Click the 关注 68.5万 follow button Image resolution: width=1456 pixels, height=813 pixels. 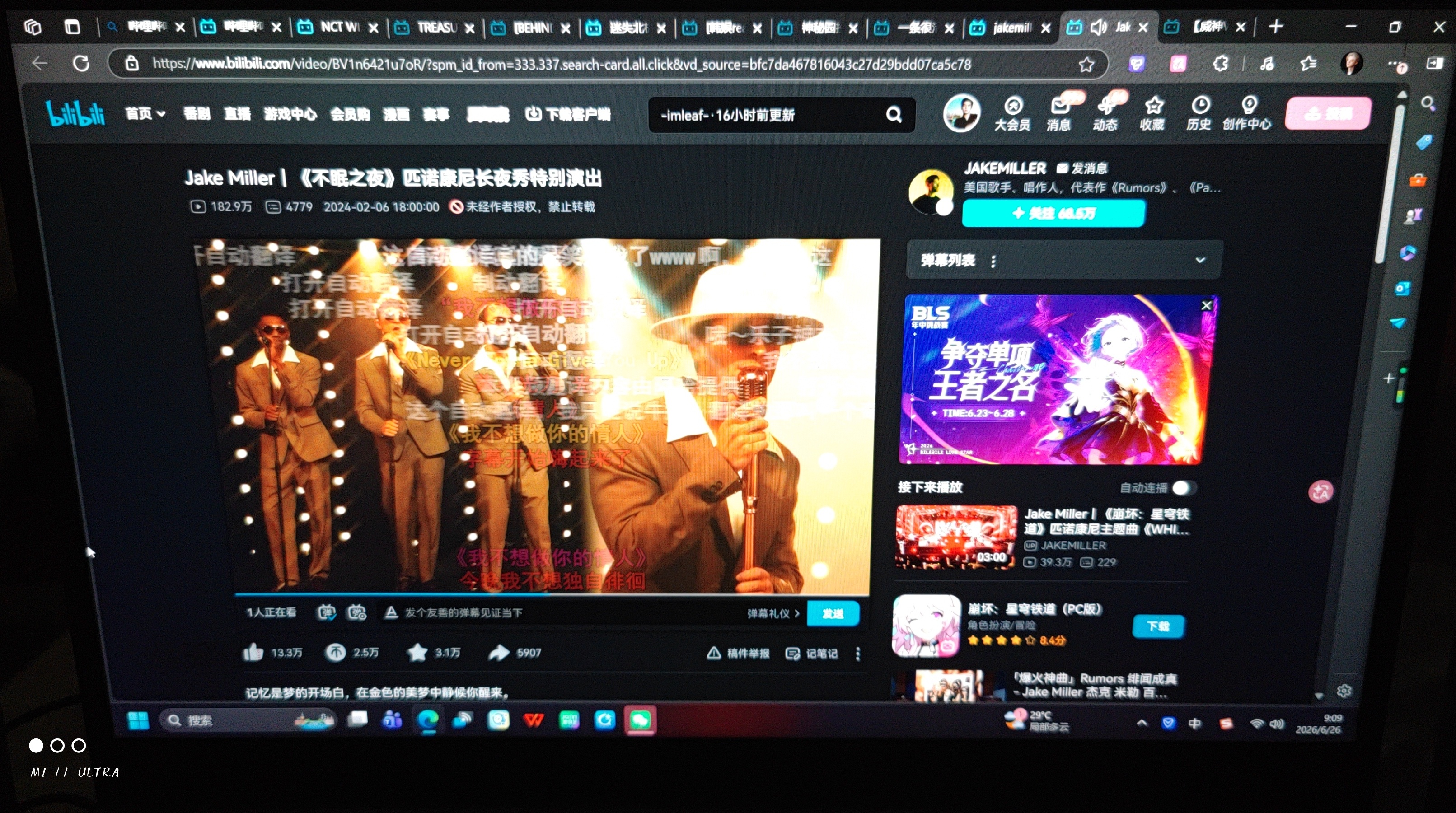[1053, 214]
